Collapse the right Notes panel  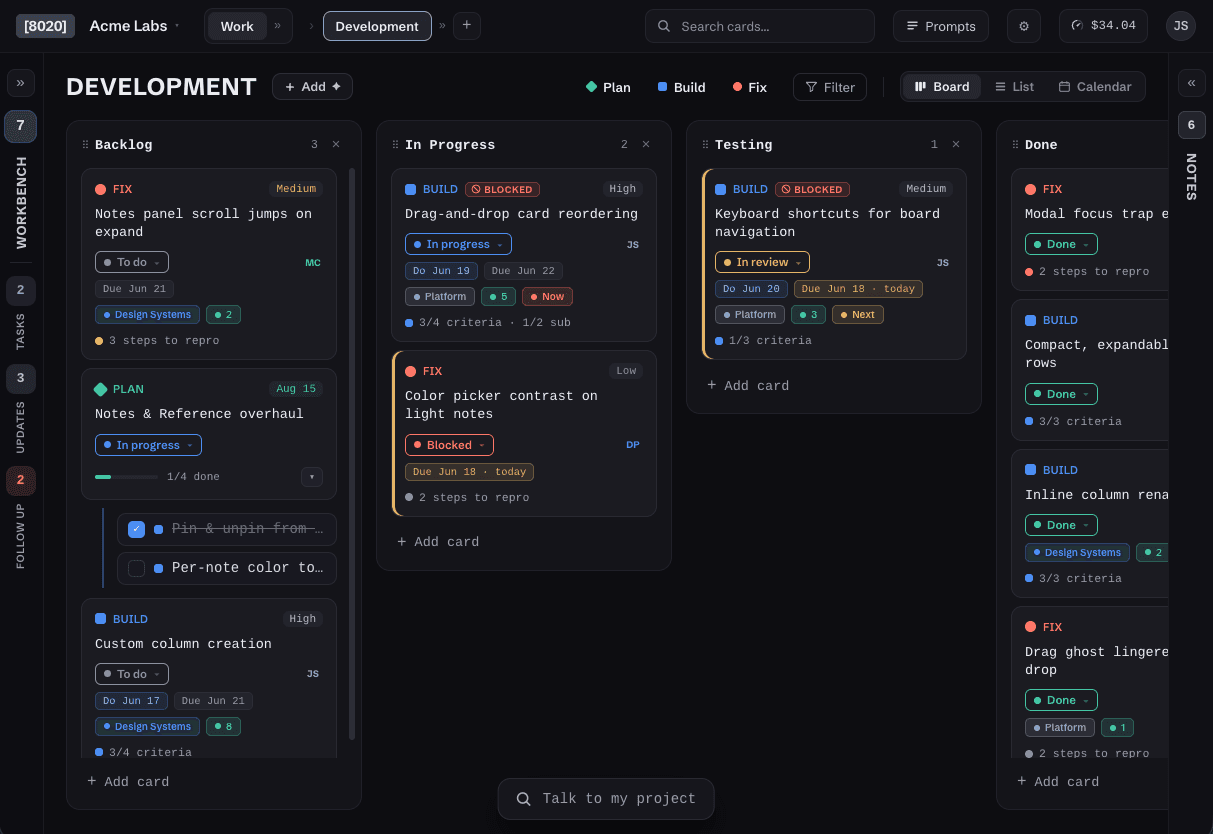[x=1191, y=83]
